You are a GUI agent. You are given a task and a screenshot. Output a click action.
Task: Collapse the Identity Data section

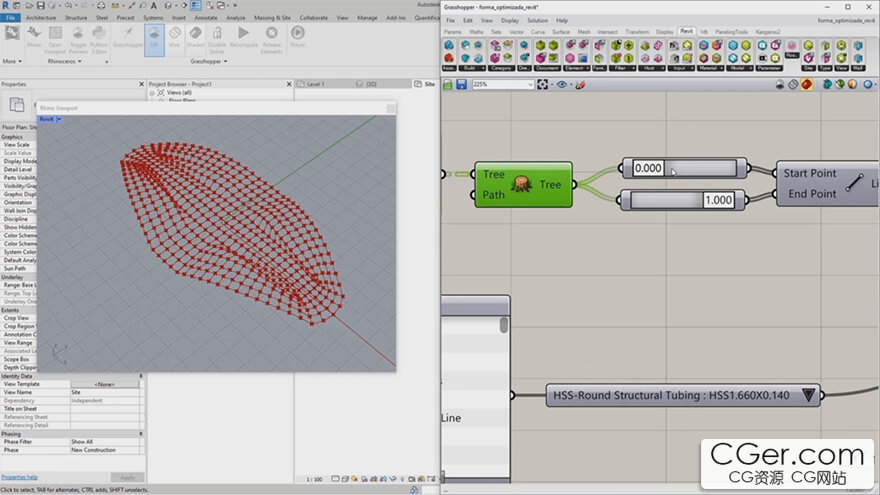click(x=141, y=376)
